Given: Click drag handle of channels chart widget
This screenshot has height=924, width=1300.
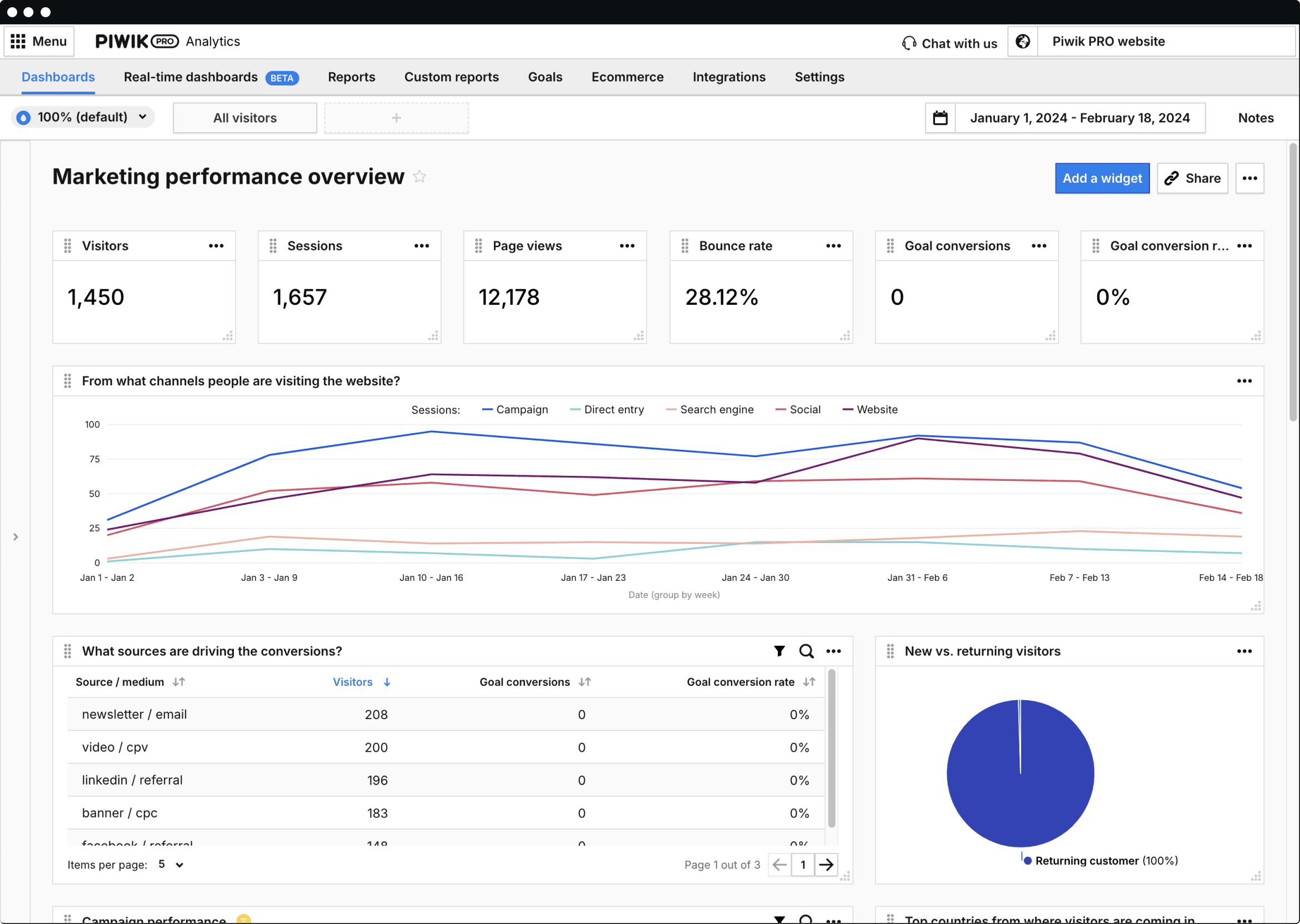Looking at the screenshot, I should click(68, 380).
